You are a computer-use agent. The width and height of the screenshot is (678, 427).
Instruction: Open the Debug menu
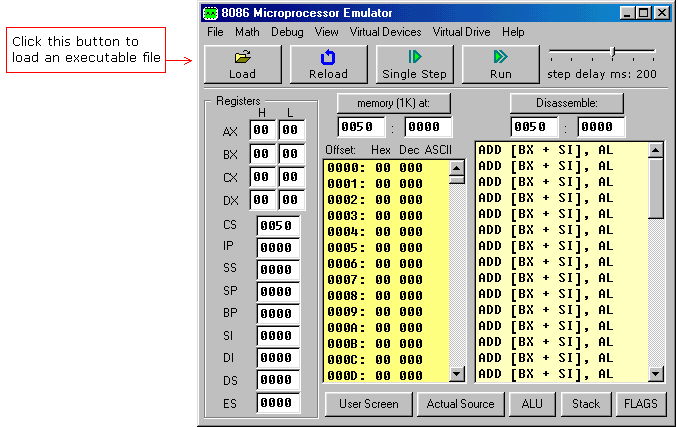tap(287, 32)
